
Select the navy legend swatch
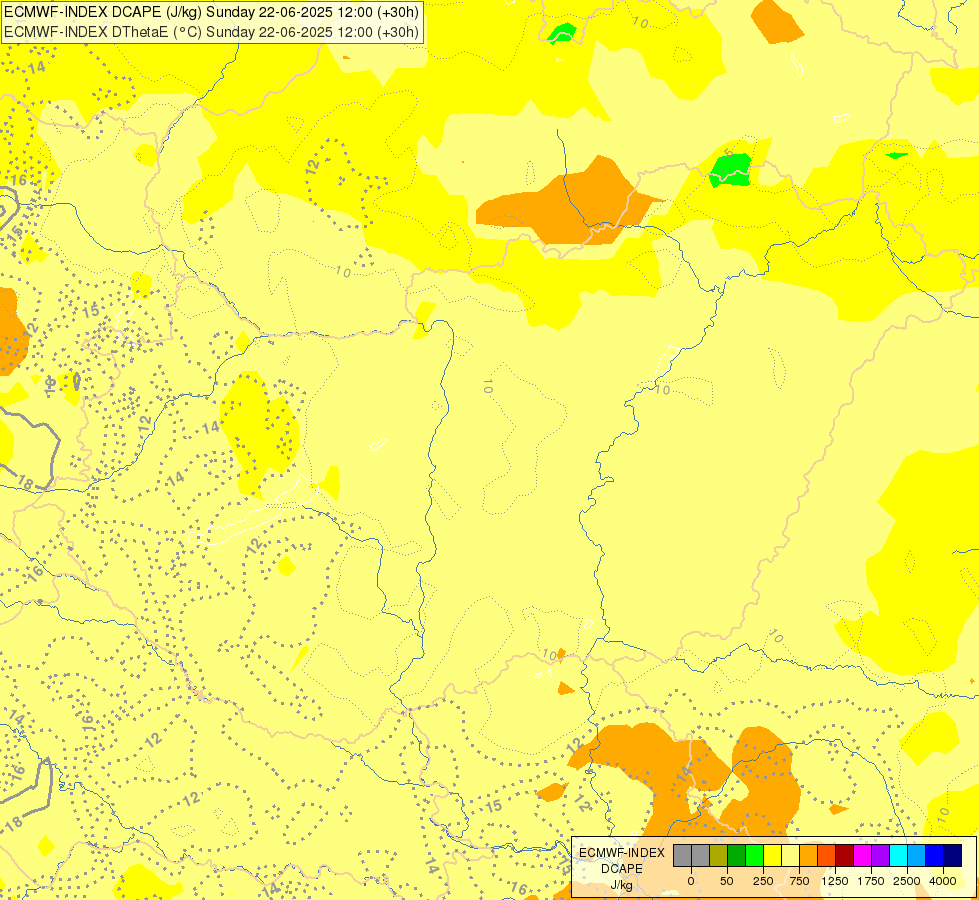[x=953, y=855]
